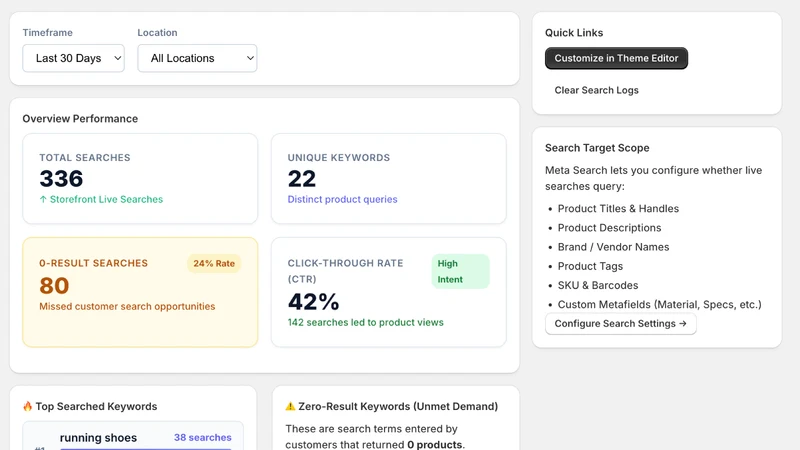
Task: Click the '0-RESULT SEARCHES' label
Action: (x=93, y=263)
